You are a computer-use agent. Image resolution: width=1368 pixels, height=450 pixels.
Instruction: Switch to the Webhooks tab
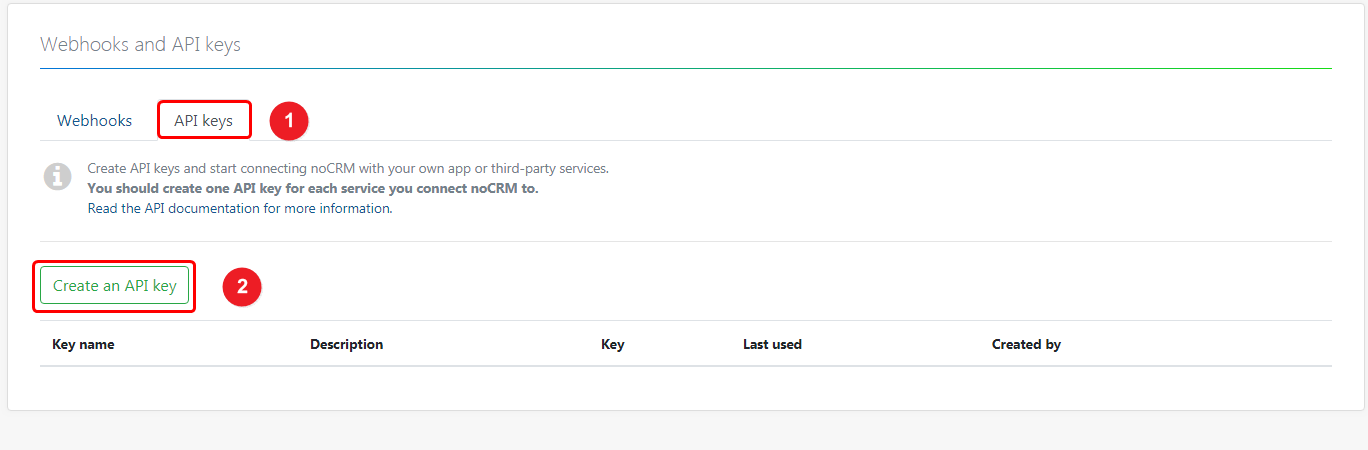pos(94,121)
